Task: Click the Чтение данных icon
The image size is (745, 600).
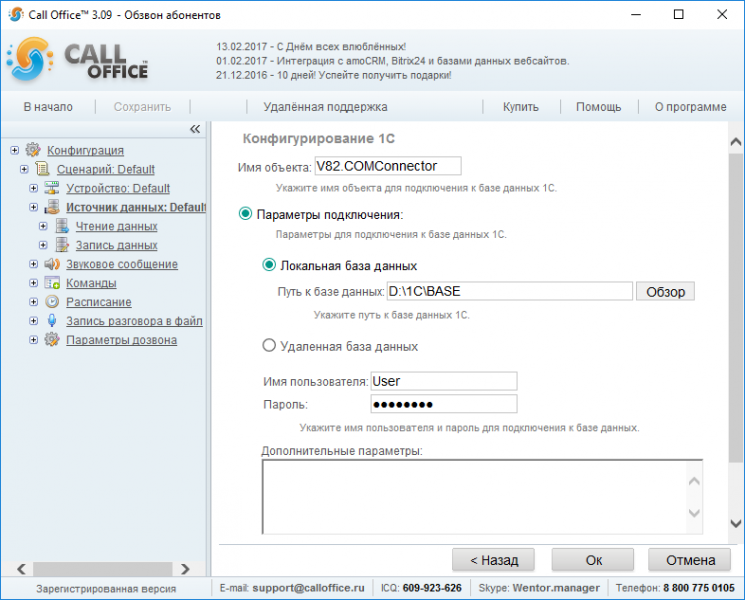Action: point(62,226)
